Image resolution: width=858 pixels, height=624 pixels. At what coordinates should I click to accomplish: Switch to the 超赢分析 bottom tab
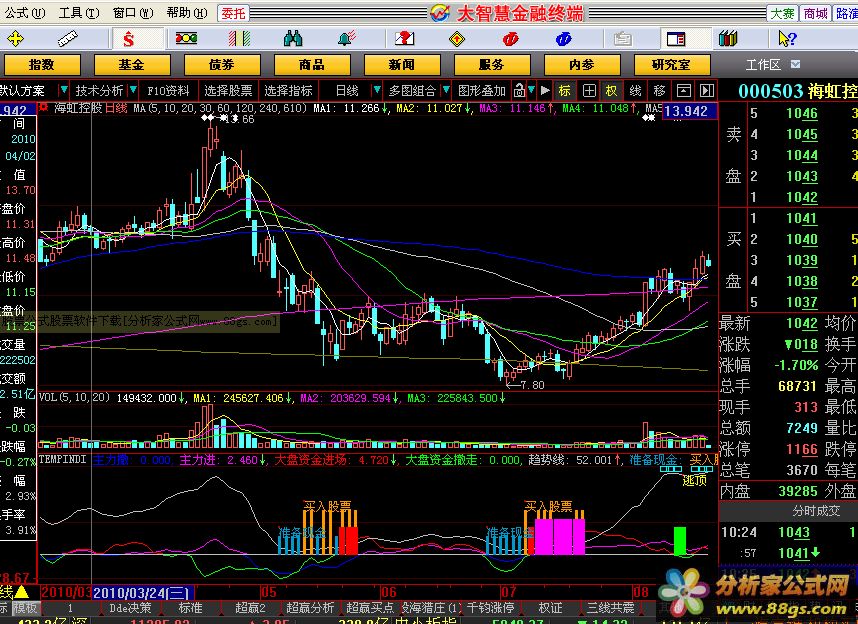[x=310, y=608]
